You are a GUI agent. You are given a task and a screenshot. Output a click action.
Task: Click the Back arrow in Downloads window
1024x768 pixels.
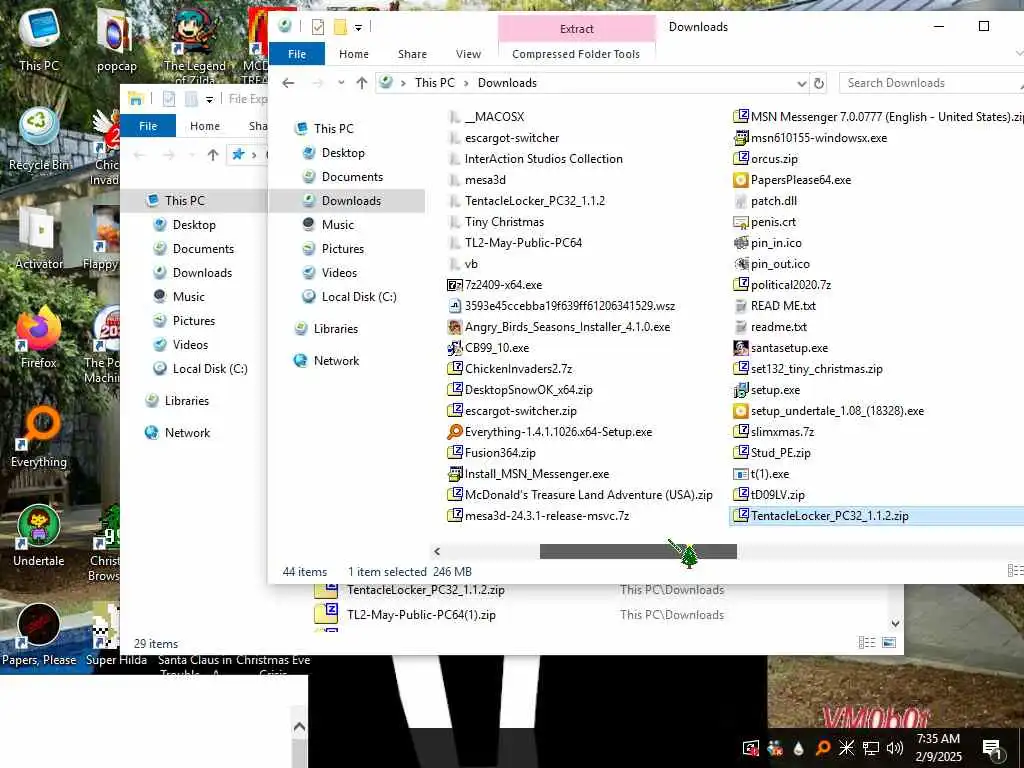point(288,83)
